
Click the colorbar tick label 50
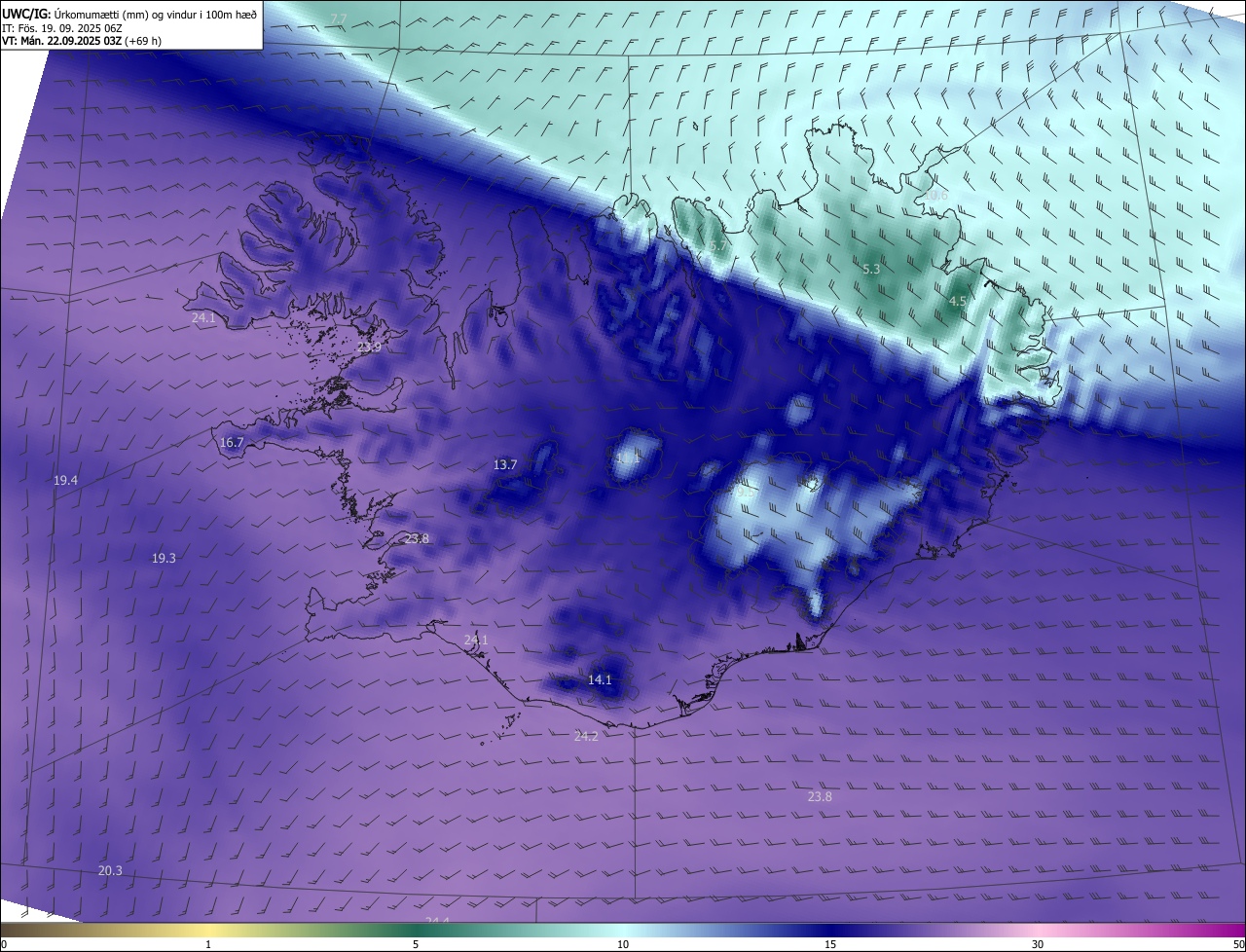(x=1238, y=944)
